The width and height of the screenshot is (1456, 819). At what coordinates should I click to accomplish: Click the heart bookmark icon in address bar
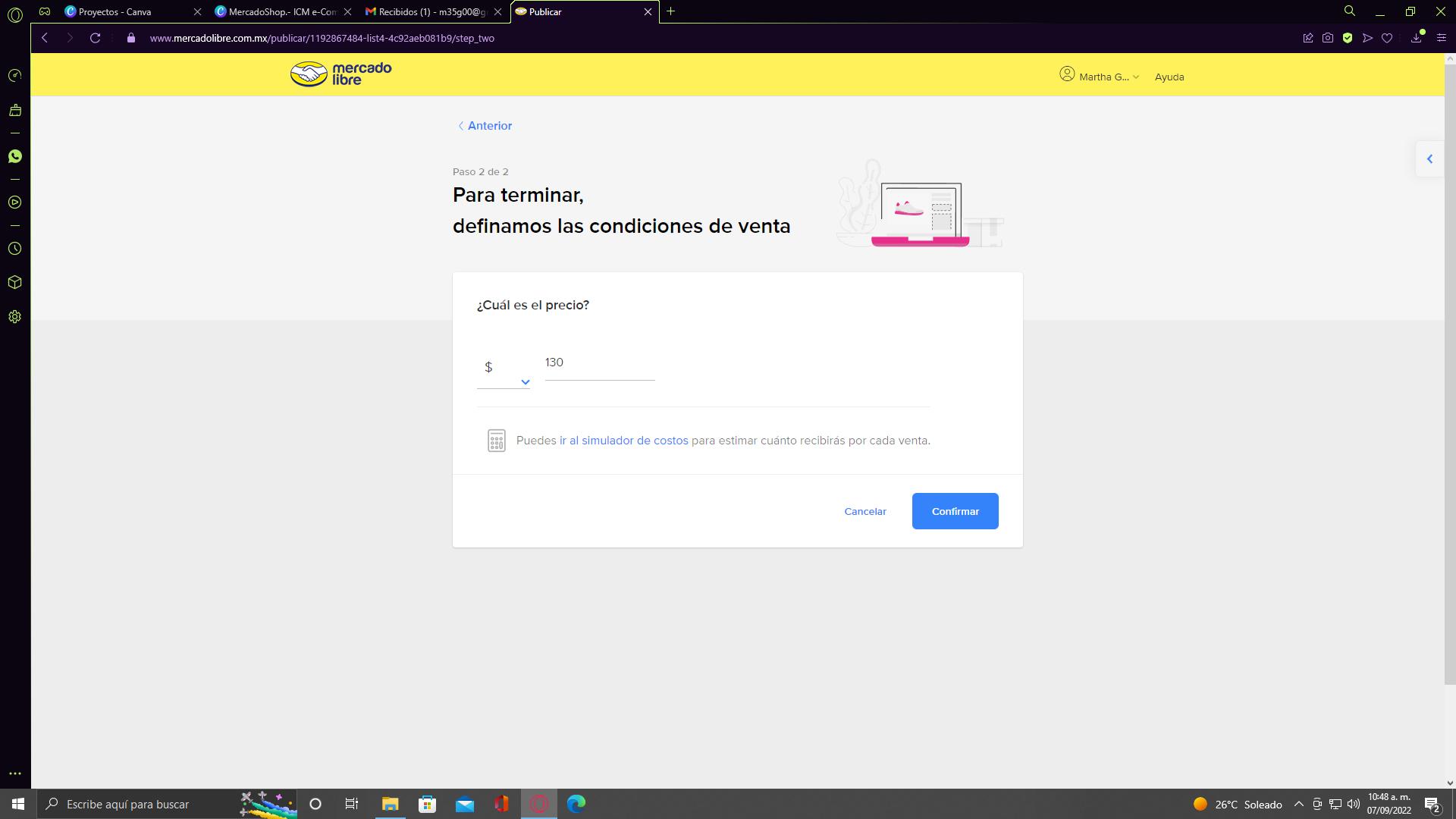[x=1387, y=38]
